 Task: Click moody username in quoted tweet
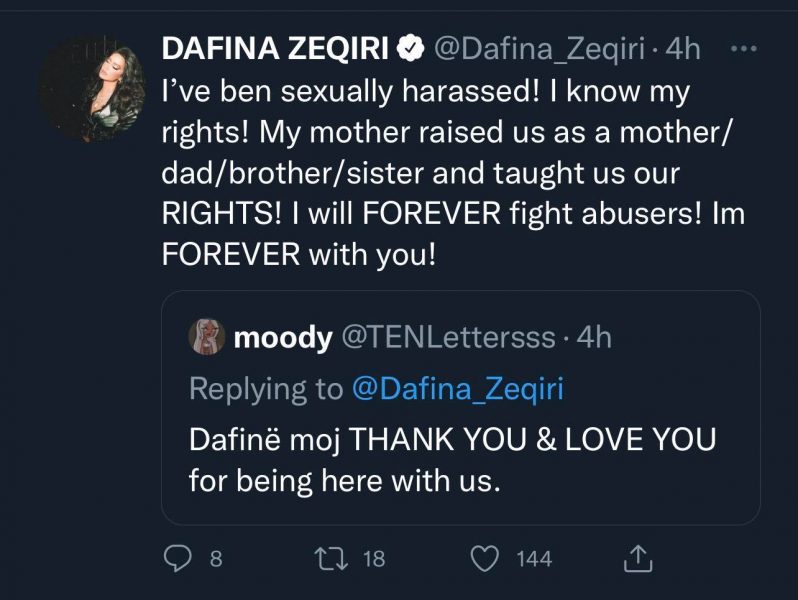click(x=282, y=338)
